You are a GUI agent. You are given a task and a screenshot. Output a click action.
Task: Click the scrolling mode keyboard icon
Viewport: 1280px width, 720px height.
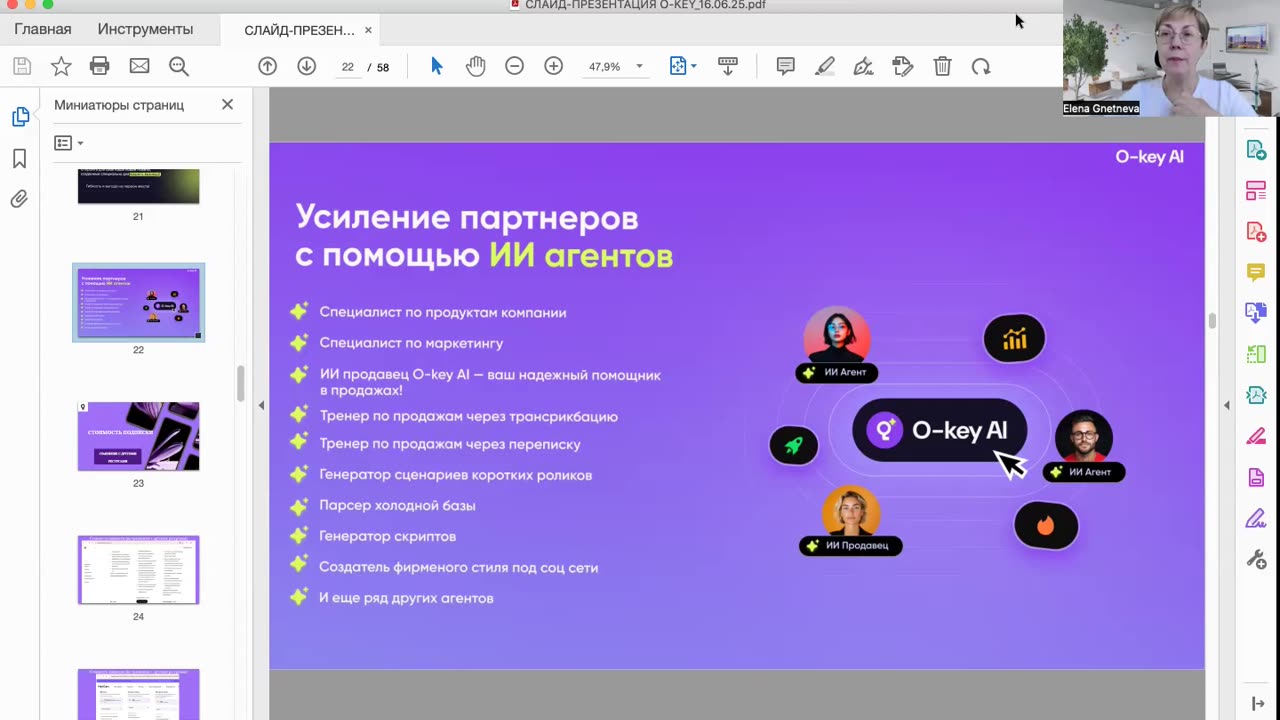(728, 66)
